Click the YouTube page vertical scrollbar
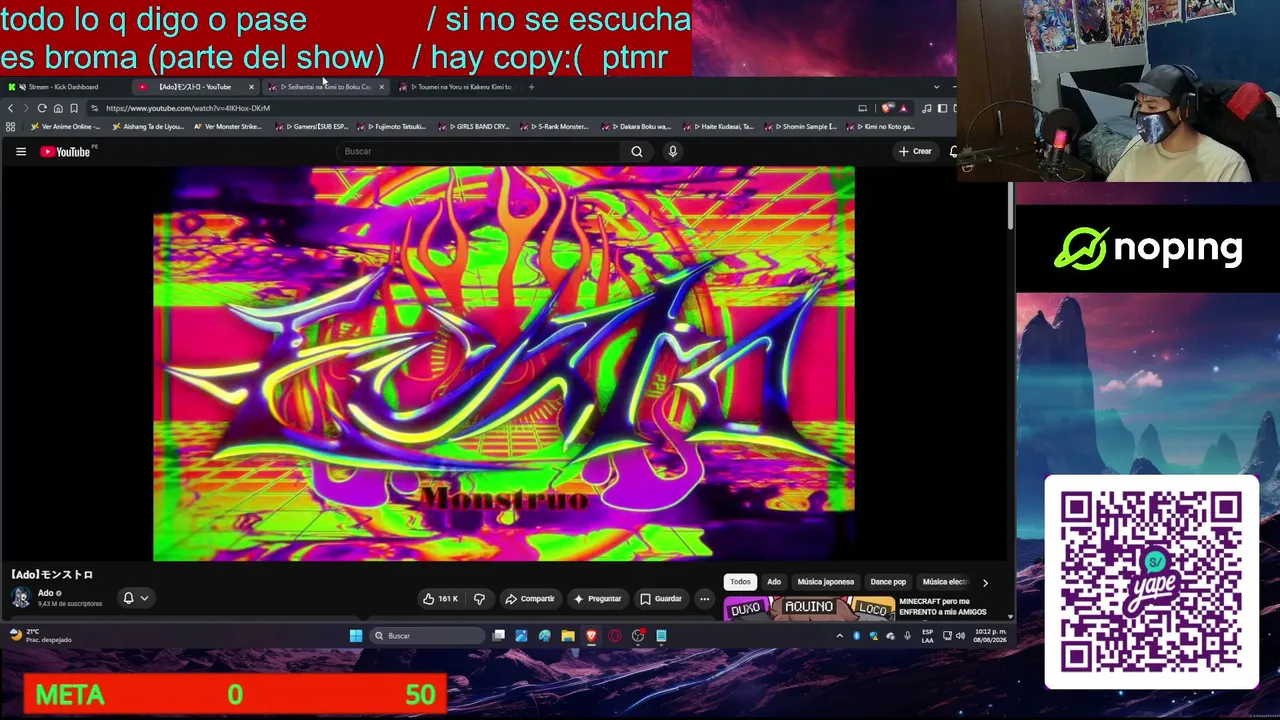This screenshot has height=720, width=1280. (x=1011, y=208)
